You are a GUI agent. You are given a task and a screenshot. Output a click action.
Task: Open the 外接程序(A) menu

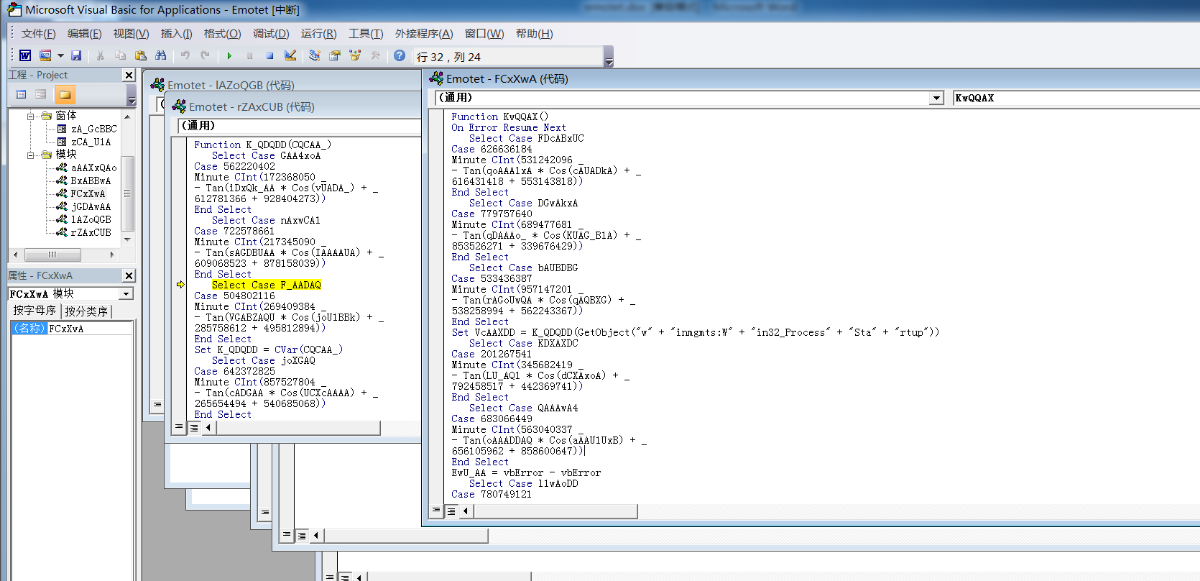pyautogui.click(x=423, y=33)
